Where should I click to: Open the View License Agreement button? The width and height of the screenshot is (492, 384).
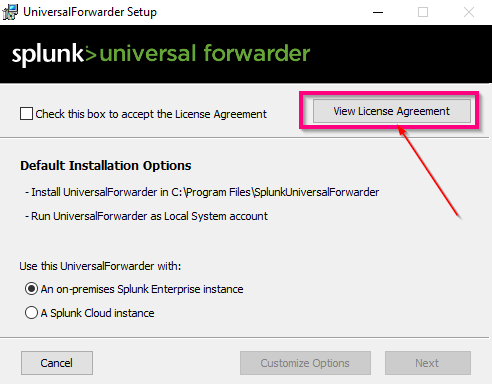(392, 111)
